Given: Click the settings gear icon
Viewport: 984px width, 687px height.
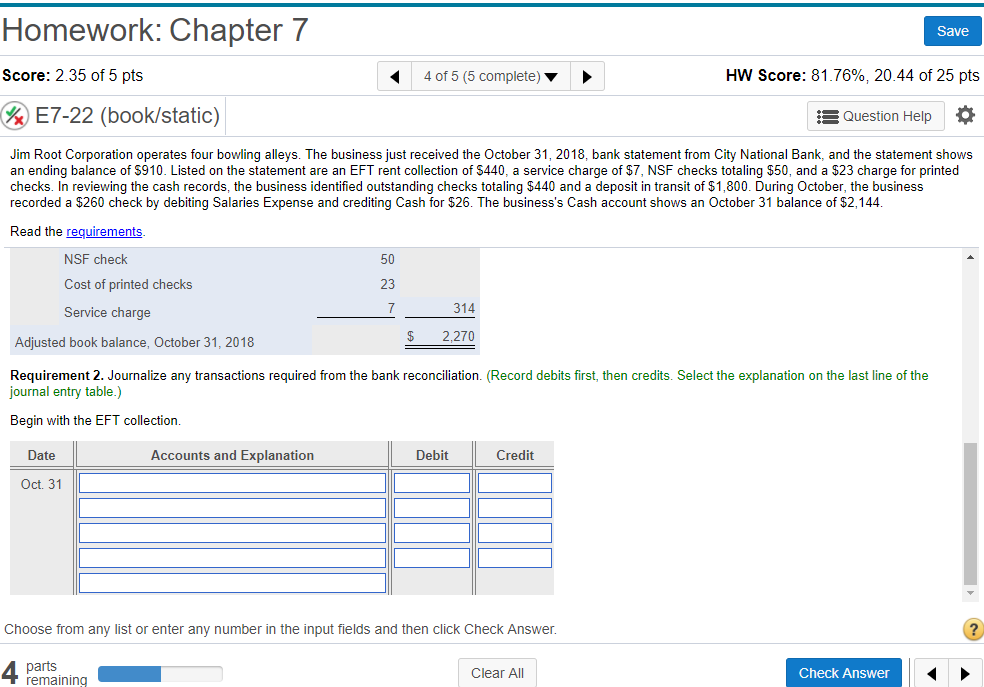Looking at the screenshot, I should coord(964,115).
